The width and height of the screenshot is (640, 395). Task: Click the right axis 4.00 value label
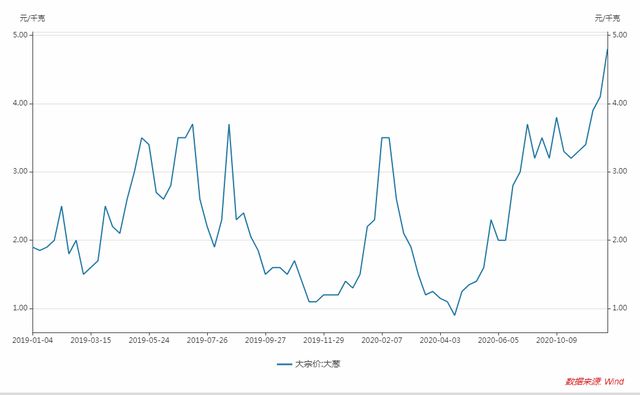click(x=620, y=103)
